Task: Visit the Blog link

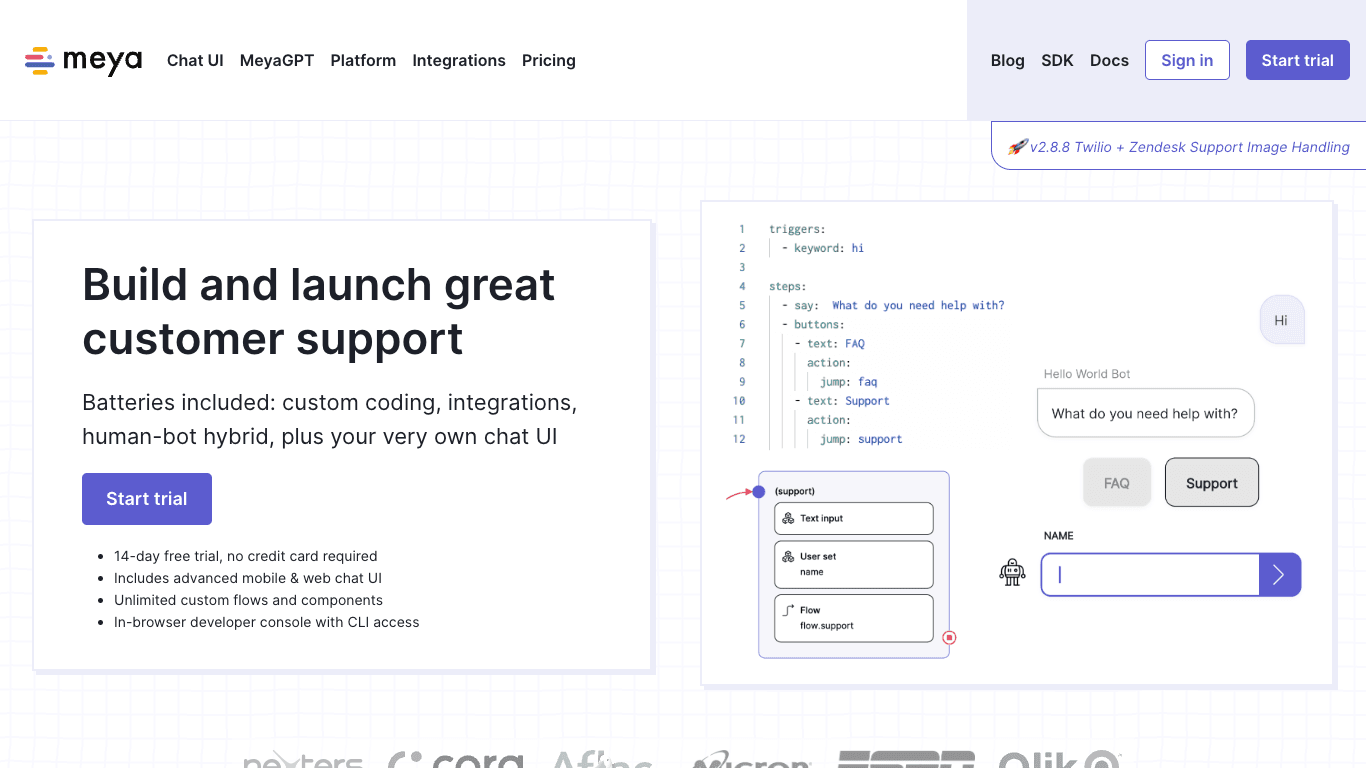Action: click(1008, 60)
